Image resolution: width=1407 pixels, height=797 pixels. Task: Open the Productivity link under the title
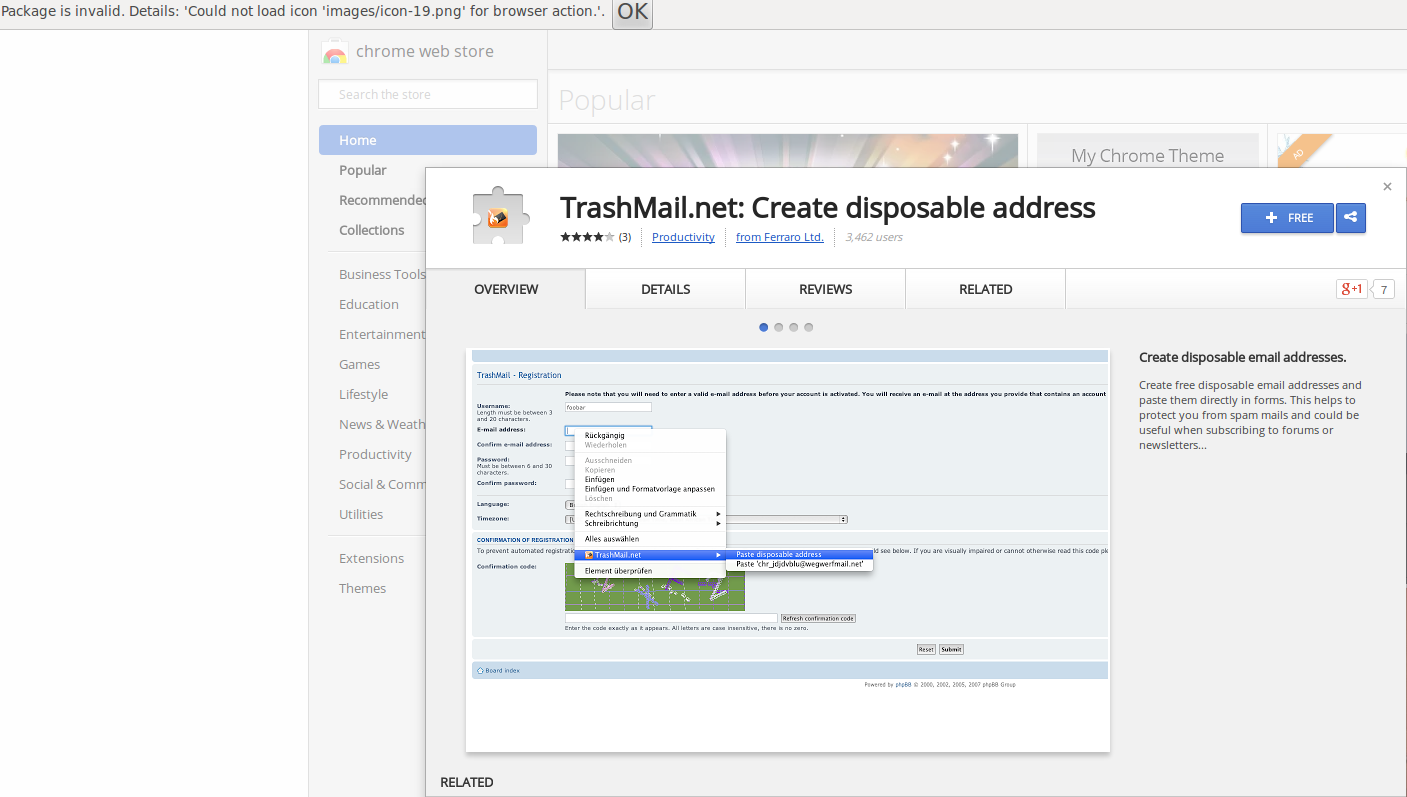click(x=683, y=237)
